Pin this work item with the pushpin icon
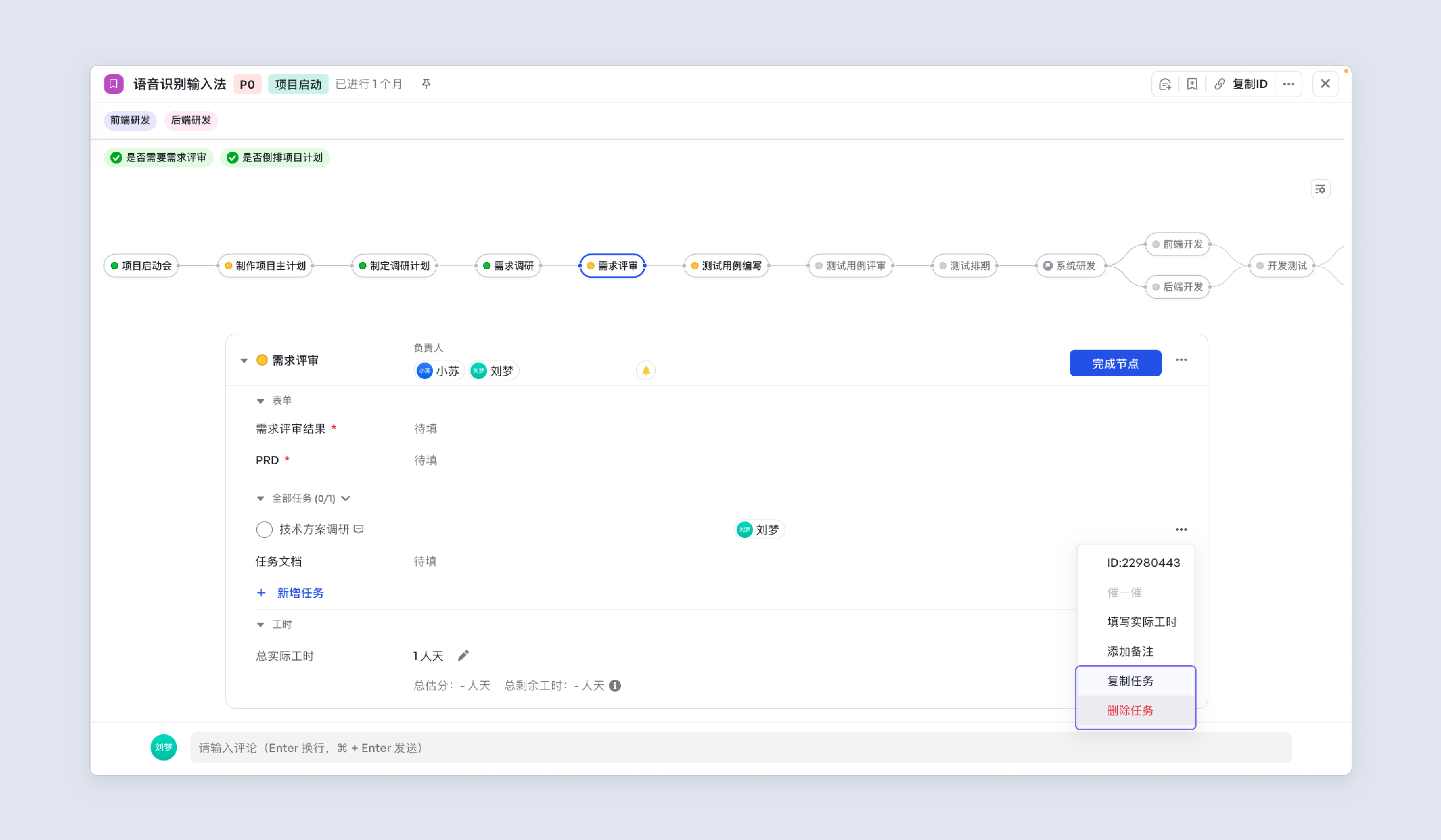 point(426,84)
